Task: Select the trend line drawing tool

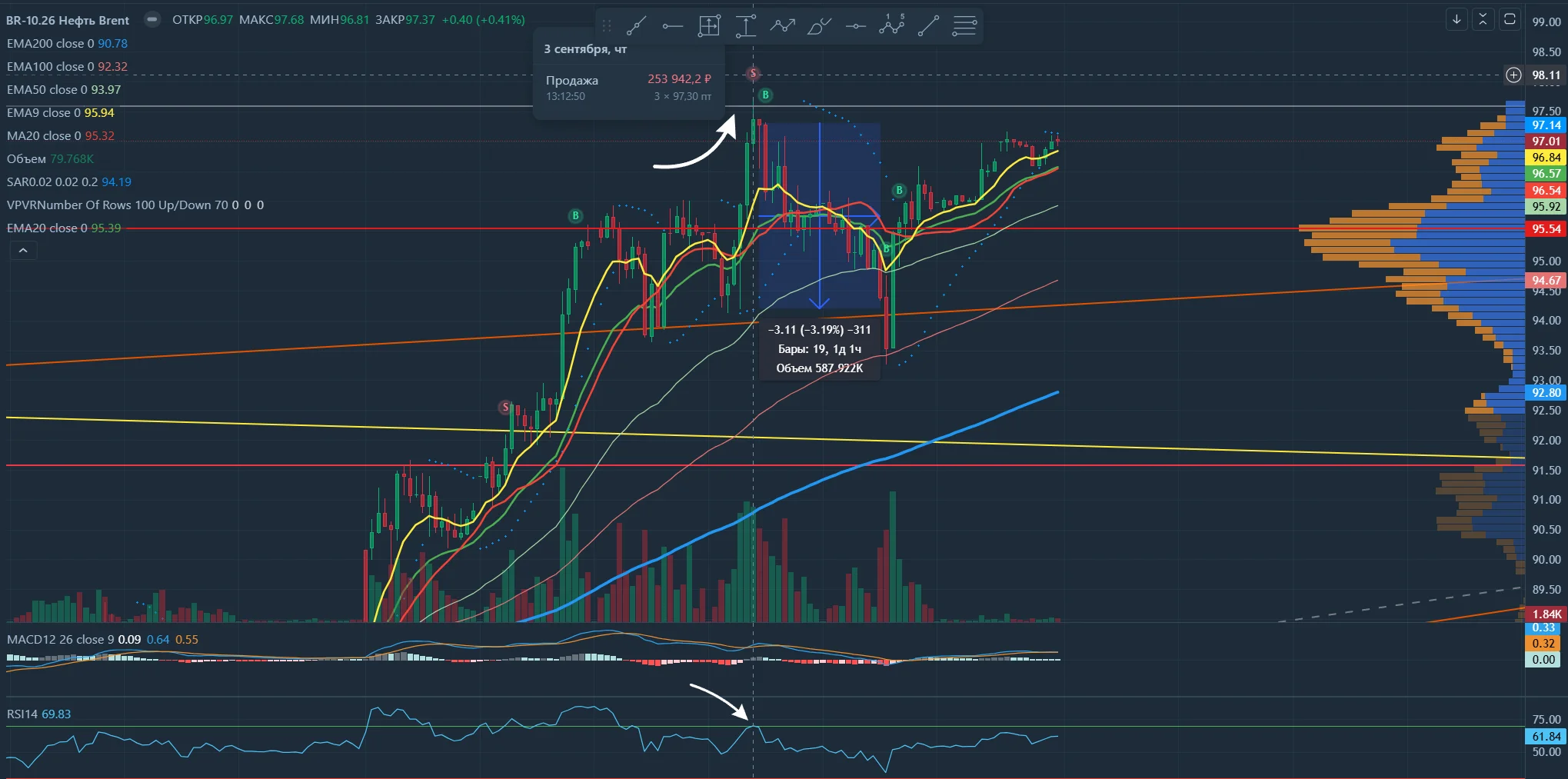Action: [x=635, y=26]
